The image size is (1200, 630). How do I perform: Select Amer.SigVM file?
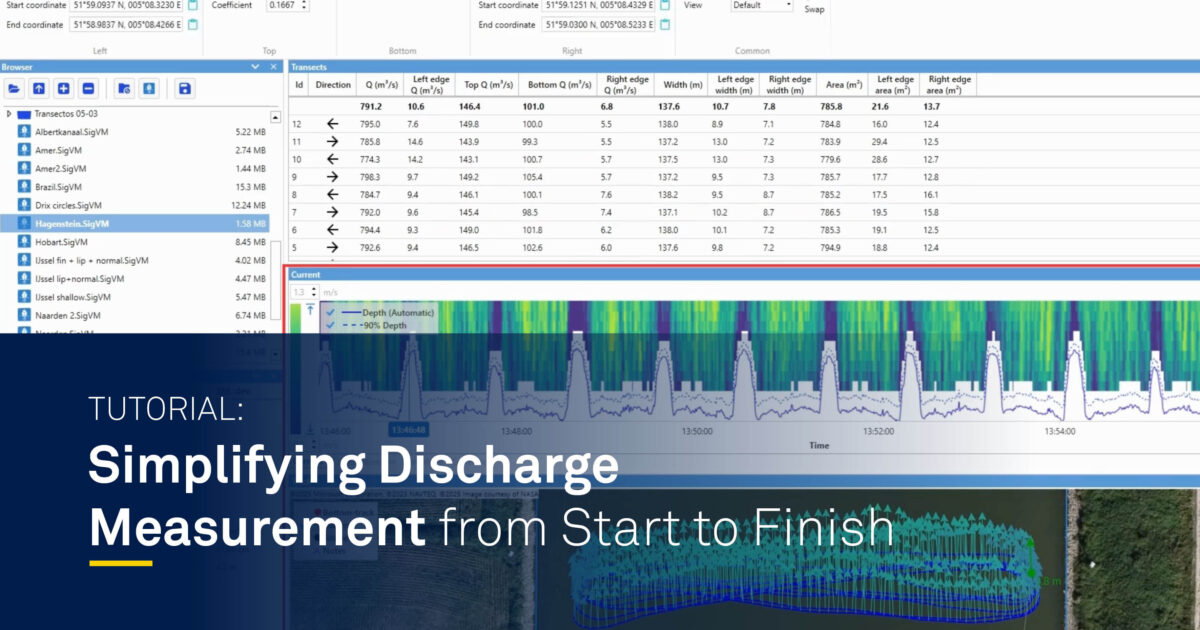(135, 150)
